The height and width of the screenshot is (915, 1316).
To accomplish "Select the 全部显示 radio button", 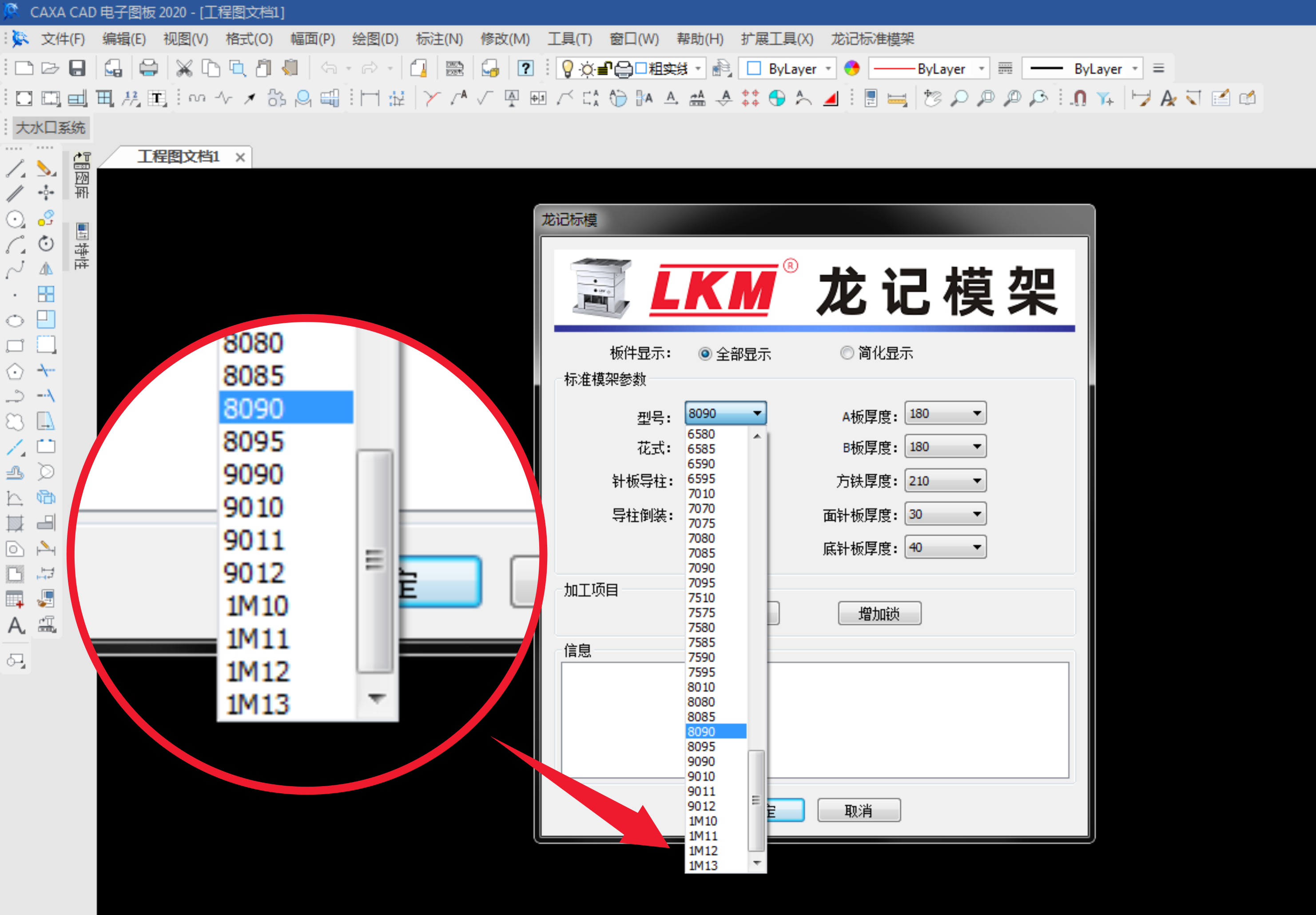I will 705,354.
